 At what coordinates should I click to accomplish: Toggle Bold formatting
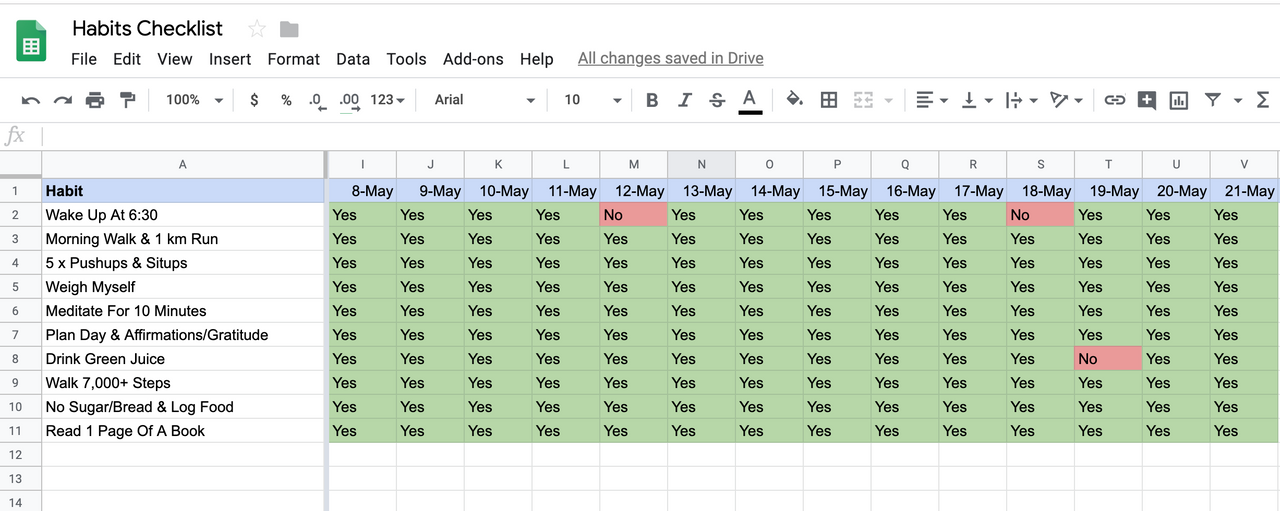coord(652,100)
